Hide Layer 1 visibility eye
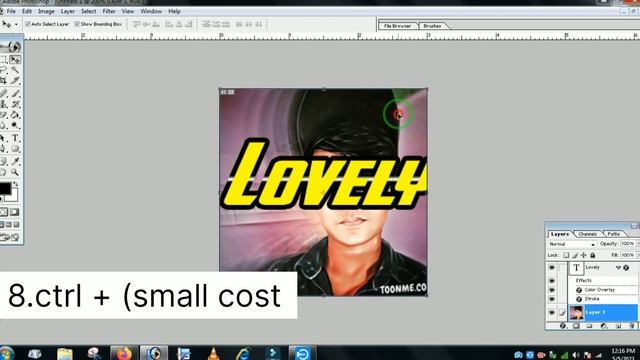The image size is (640, 360). 552,313
